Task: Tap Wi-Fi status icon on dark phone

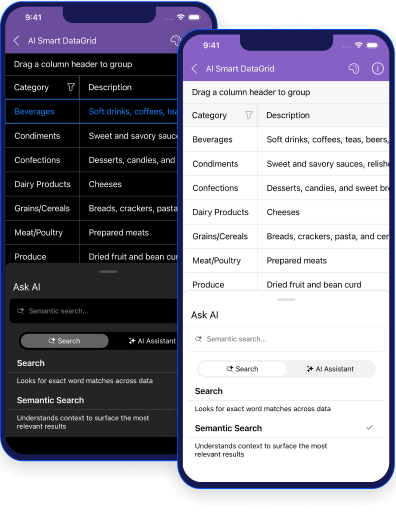Action: click(181, 17)
